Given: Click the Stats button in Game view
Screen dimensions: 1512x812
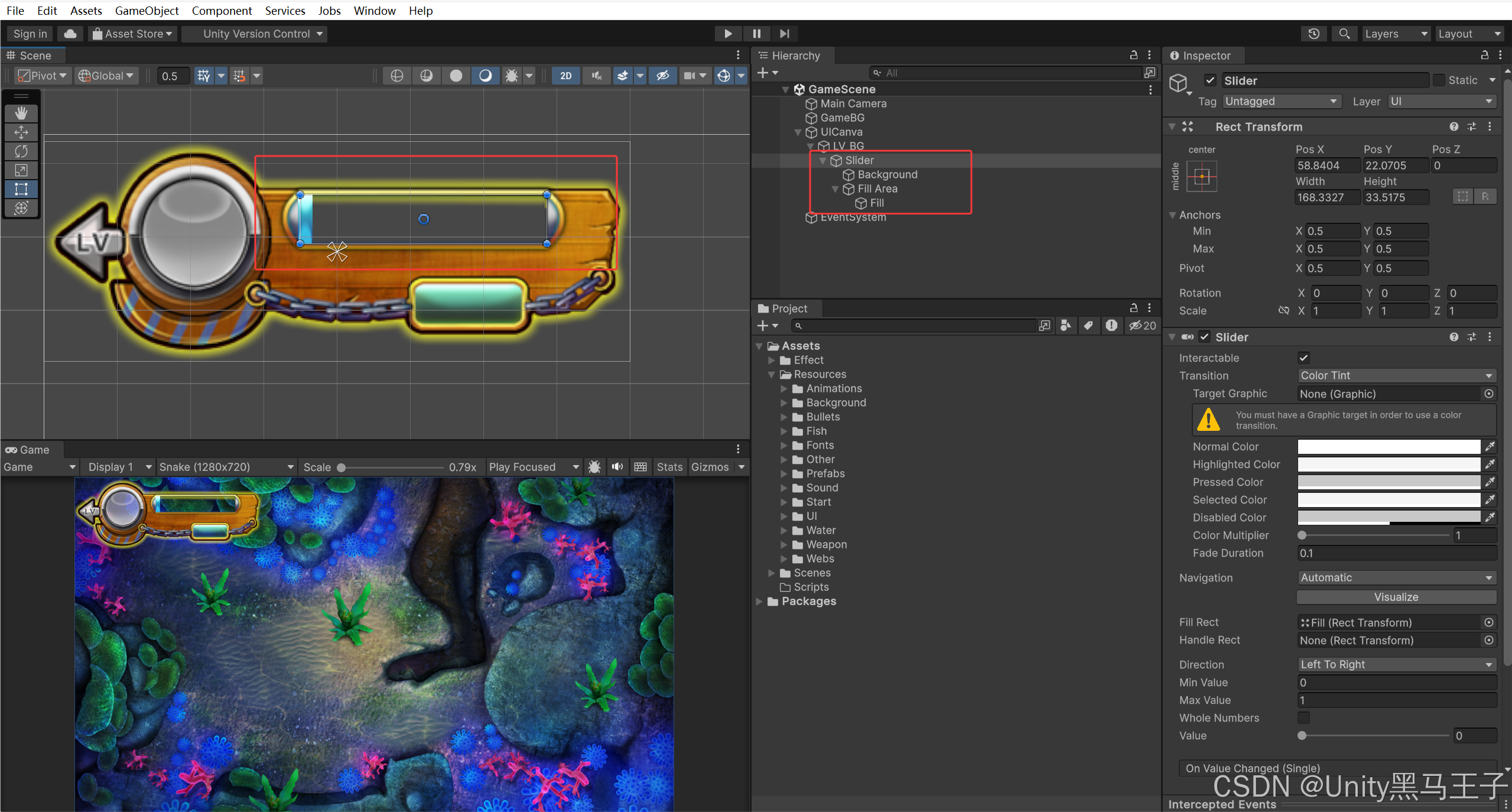Looking at the screenshot, I should [x=669, y=467].
